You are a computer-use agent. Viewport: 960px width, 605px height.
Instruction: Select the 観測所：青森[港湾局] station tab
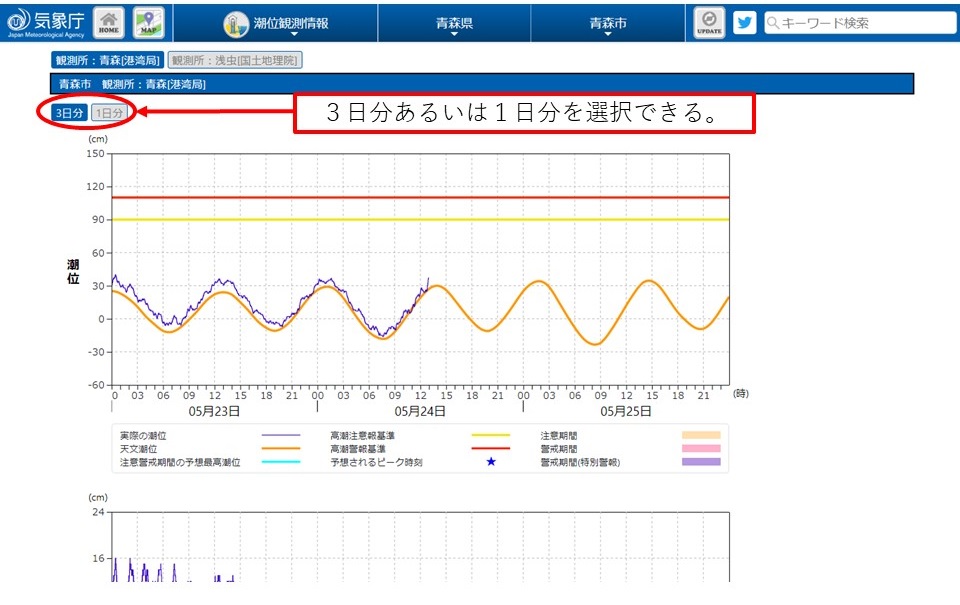click(x=107, y=60)
